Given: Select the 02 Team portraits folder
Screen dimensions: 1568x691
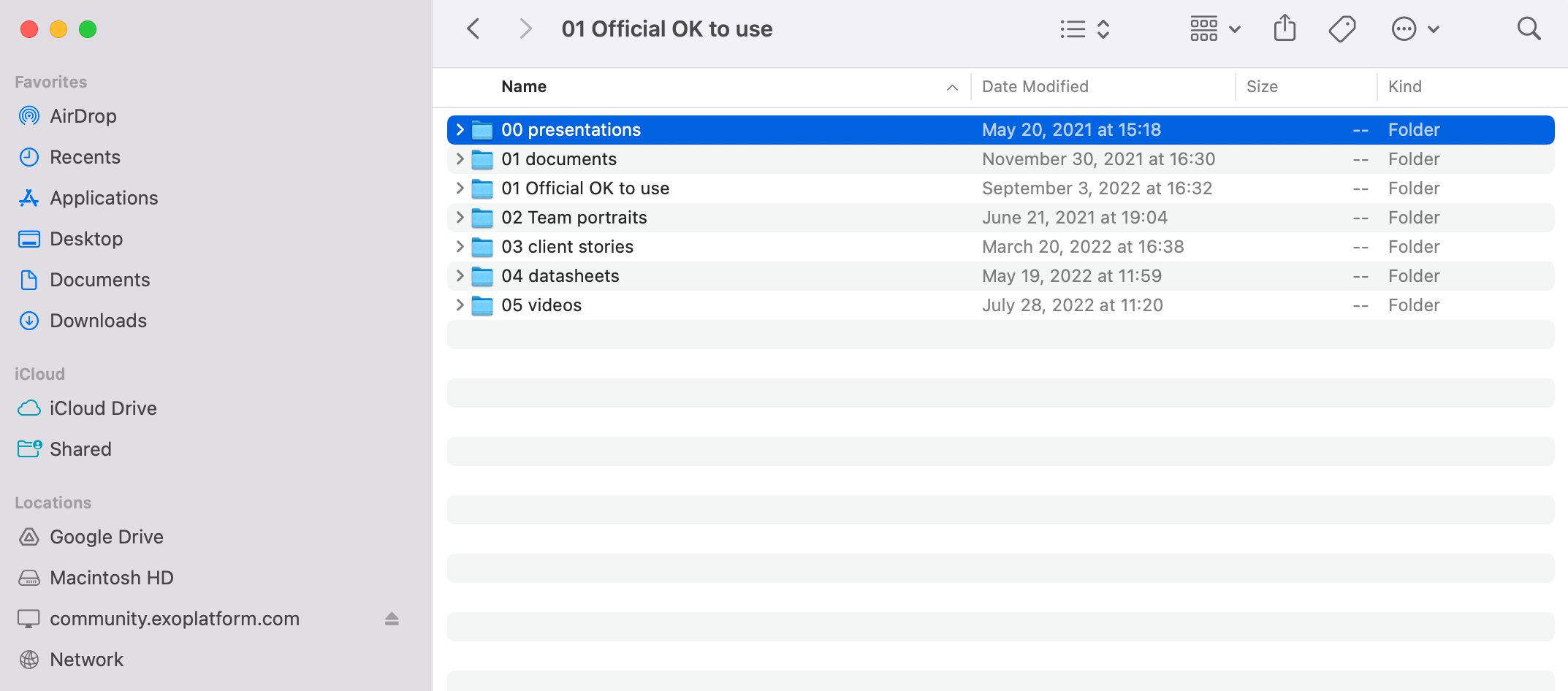Looking at the screenshot, I should 574,218.
